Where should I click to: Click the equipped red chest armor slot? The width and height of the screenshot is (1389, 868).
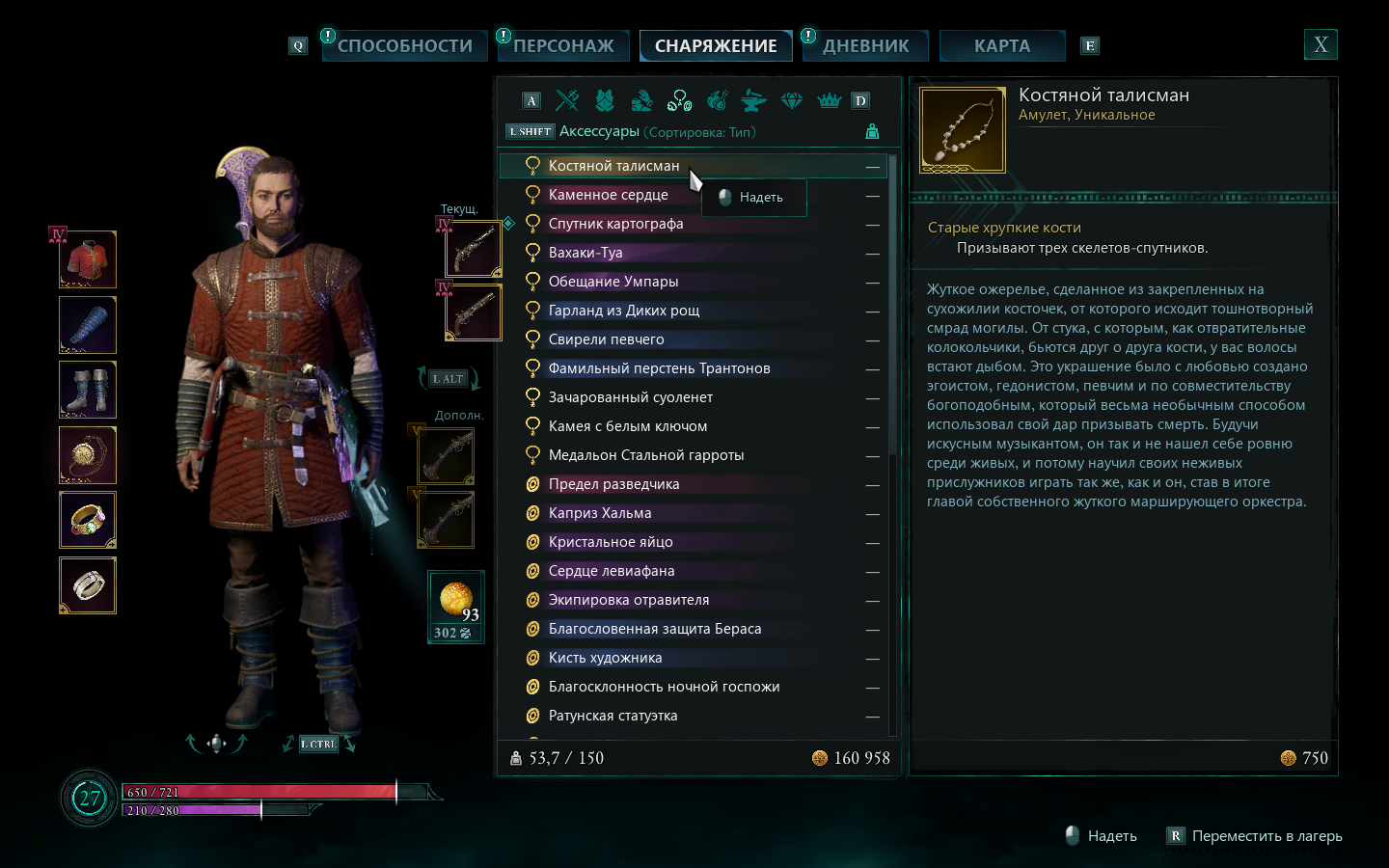pyautogui.click(x=88, y=259)
